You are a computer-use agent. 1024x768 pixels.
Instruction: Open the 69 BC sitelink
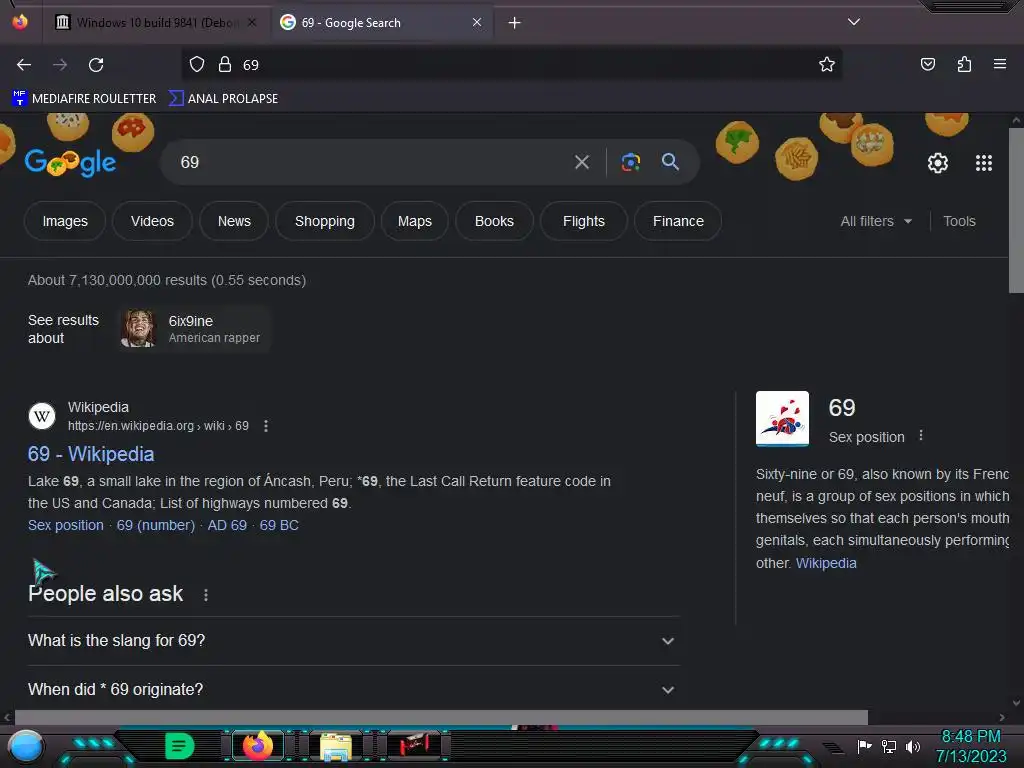tap(279, 525)
